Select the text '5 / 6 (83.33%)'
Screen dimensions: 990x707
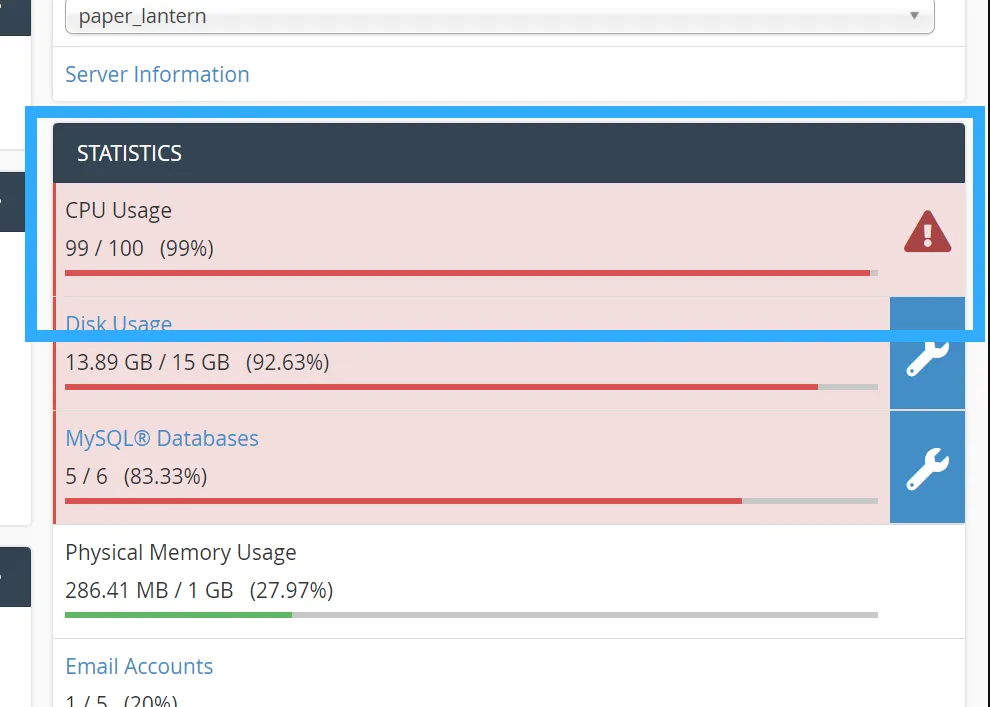coord(136,476)
